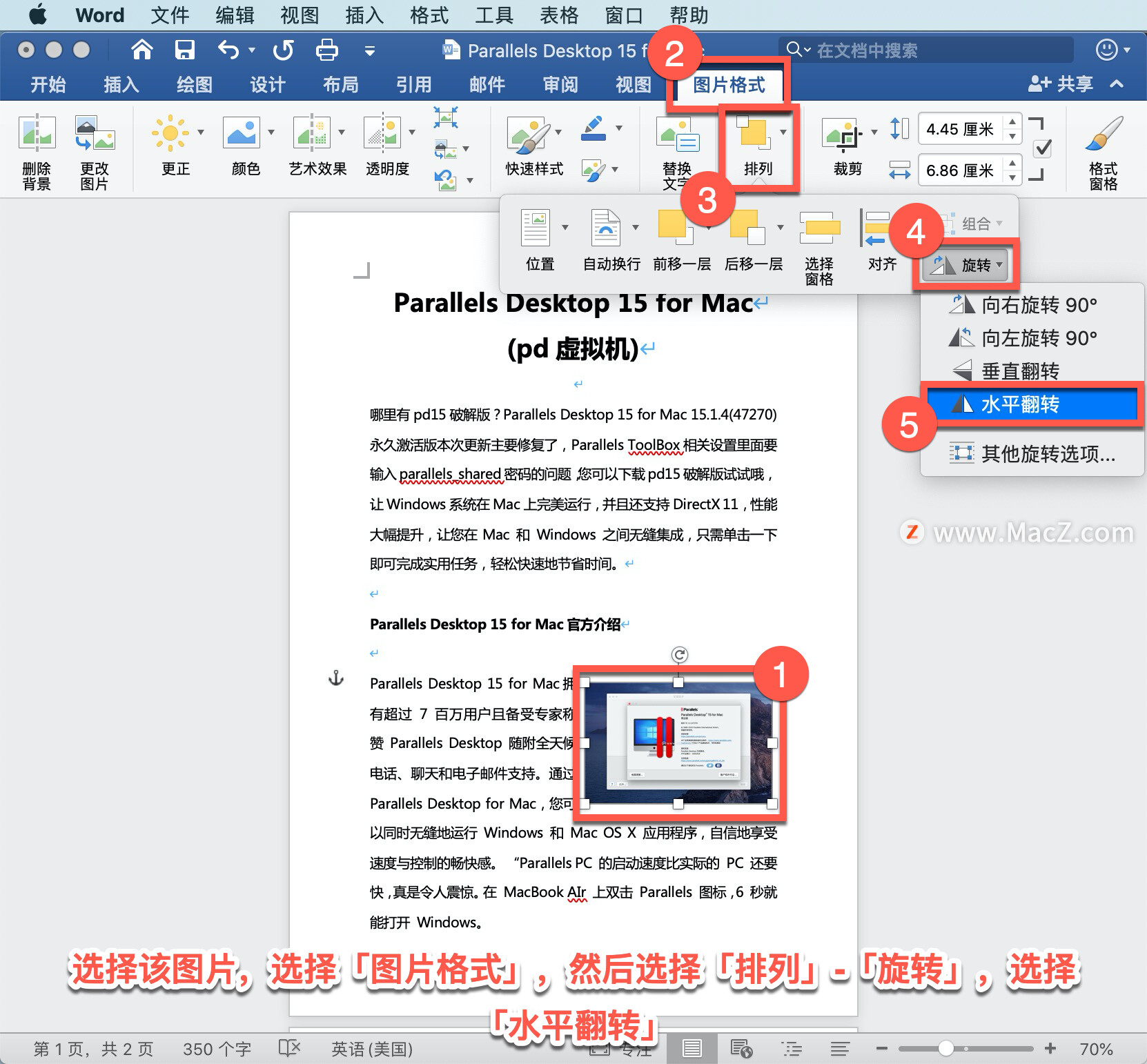Click the Wrap Text (自动换行) icon

point(606,227)
